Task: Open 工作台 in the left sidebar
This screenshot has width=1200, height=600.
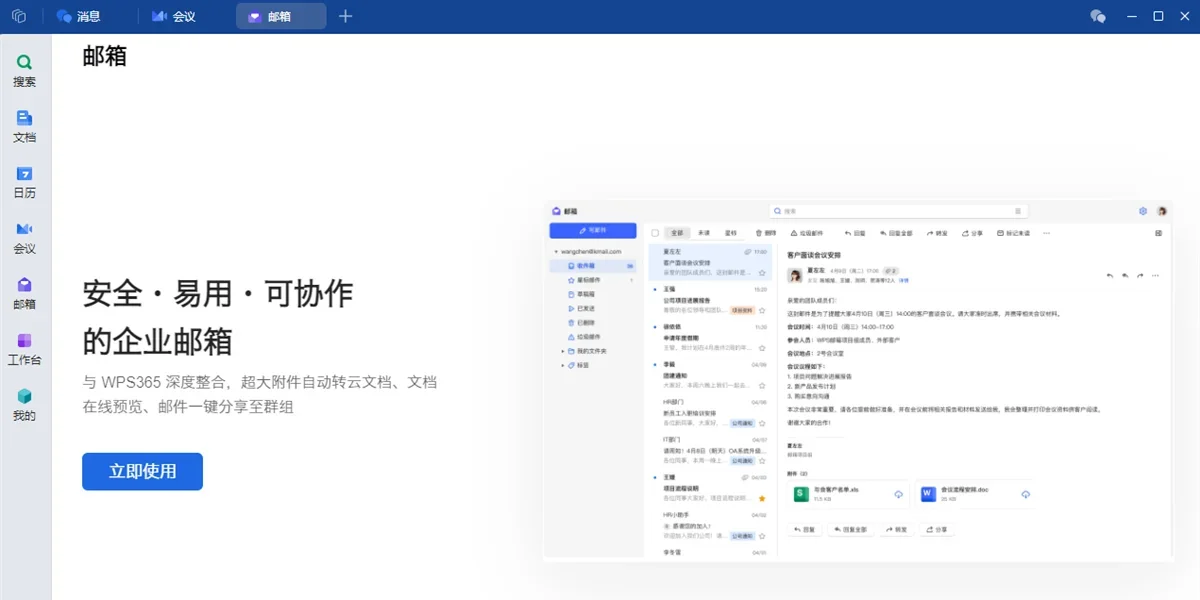Action: pyautogui.click(x=25, y=350)
